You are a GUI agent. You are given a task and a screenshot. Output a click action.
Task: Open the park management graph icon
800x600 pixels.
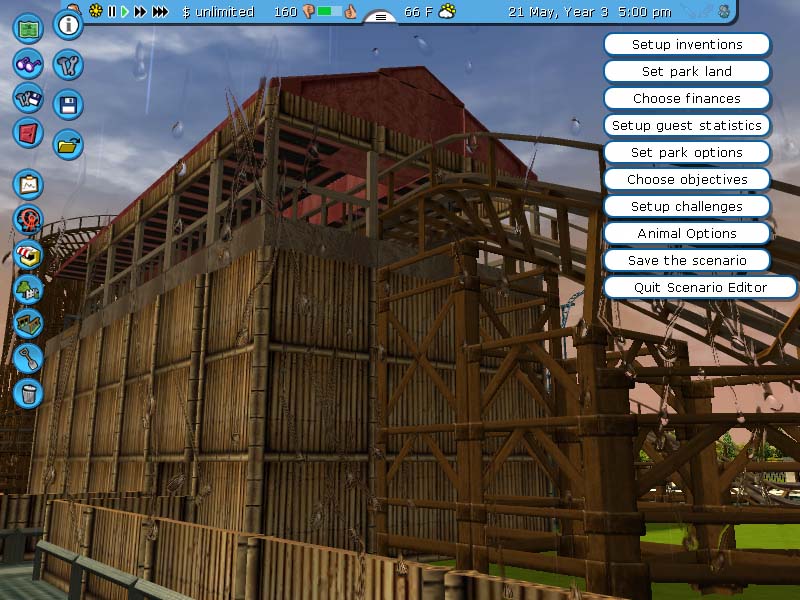28,184
